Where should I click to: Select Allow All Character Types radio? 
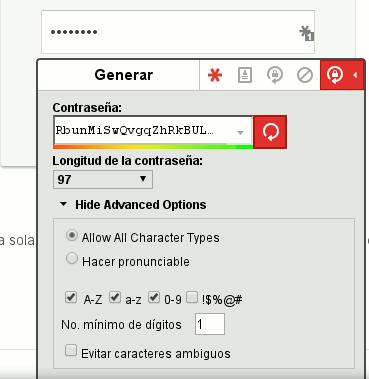(72, 236)
